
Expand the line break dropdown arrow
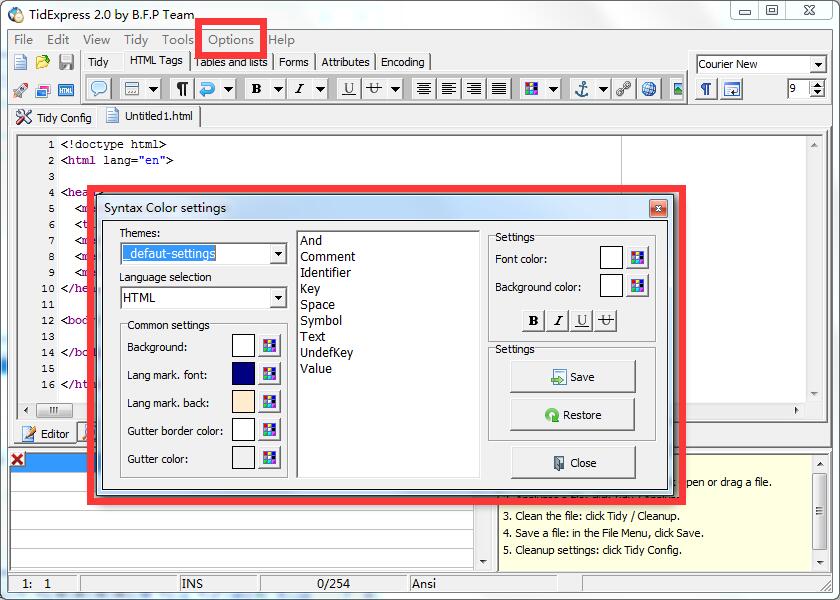tap(229, 89)
